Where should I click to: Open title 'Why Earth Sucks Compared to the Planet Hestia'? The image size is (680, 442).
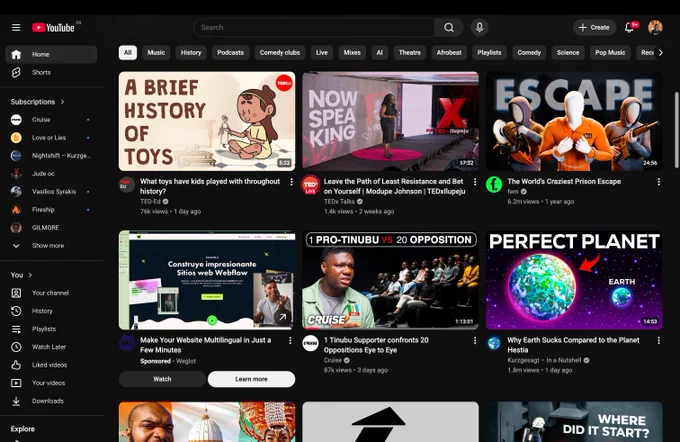[573, 345]
